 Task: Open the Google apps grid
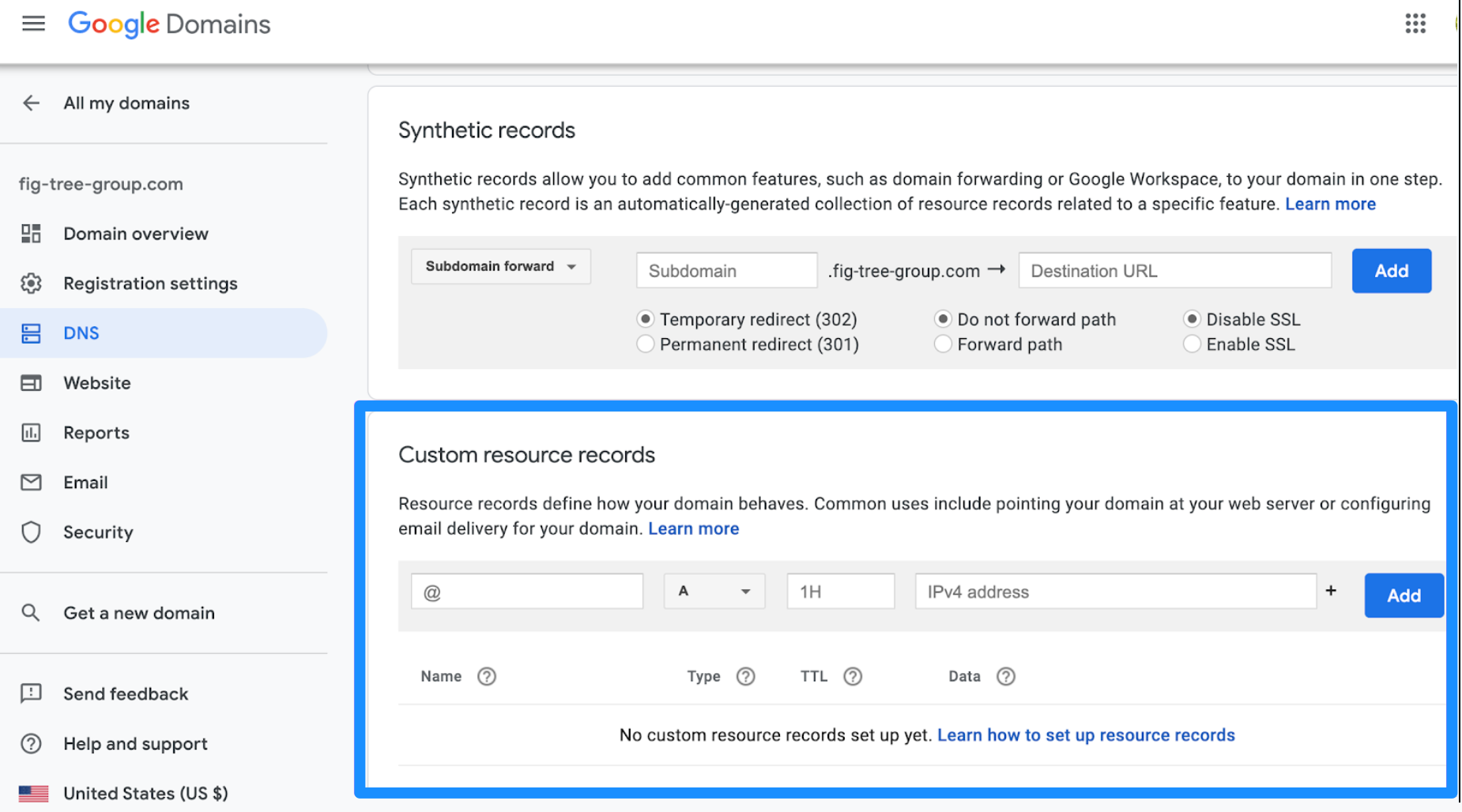1415,24
